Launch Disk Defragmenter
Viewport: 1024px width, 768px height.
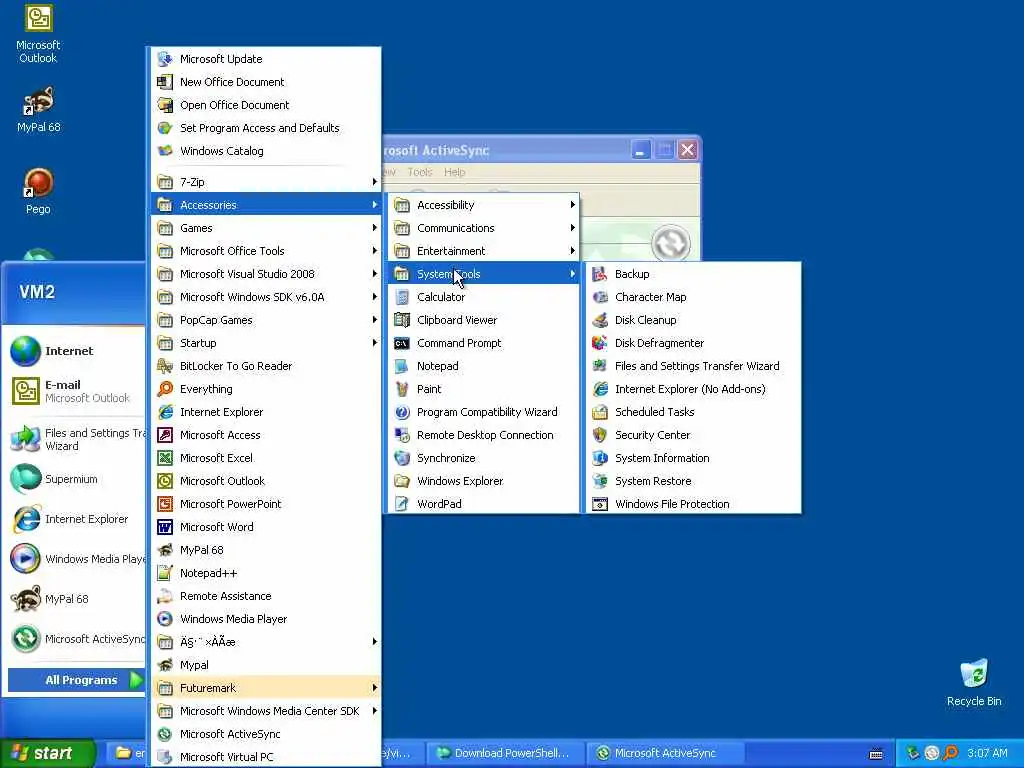[x=693, y=343]
